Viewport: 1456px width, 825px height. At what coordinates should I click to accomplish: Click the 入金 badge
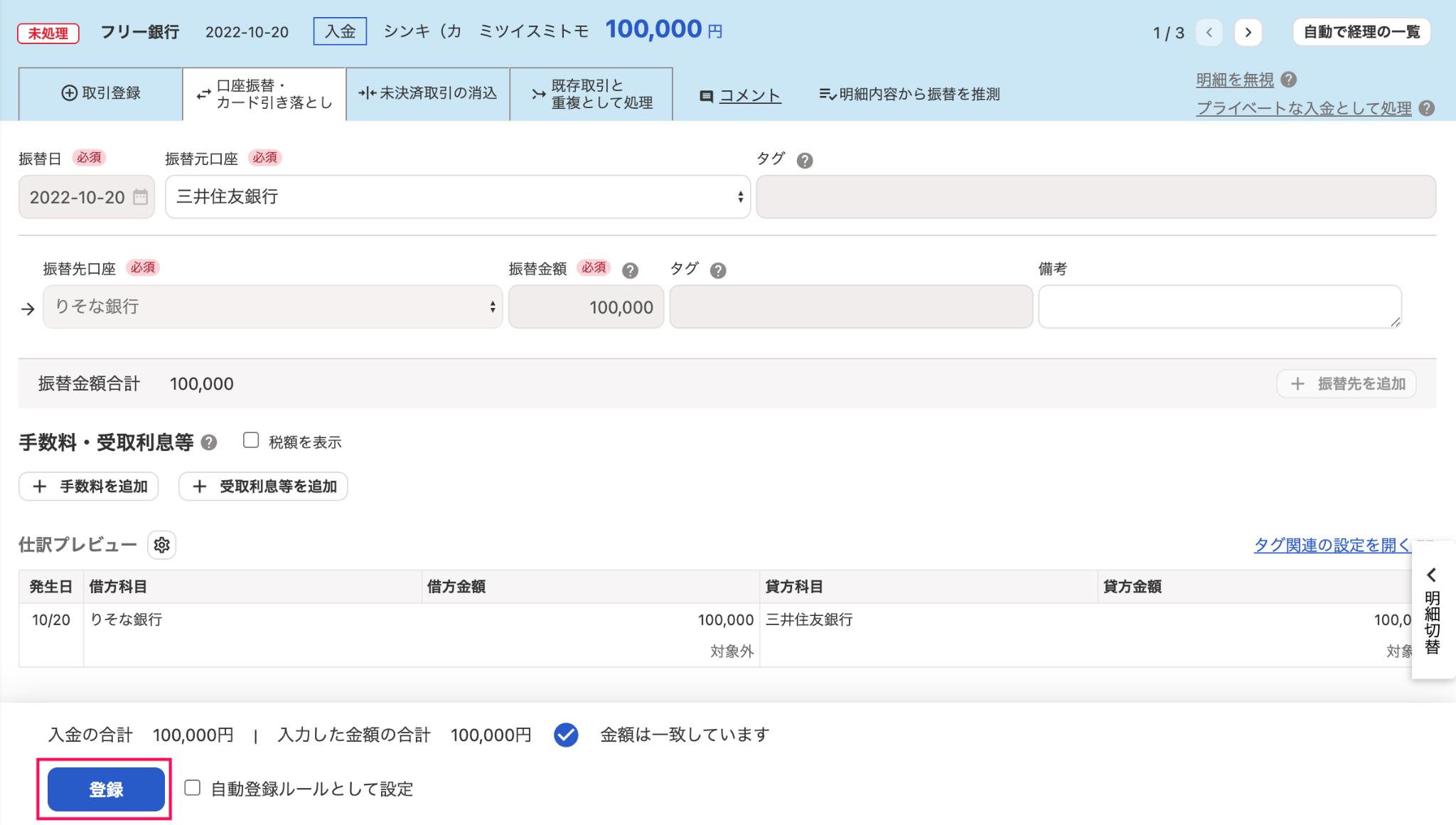pyautogui.click(x=340, y=31)
